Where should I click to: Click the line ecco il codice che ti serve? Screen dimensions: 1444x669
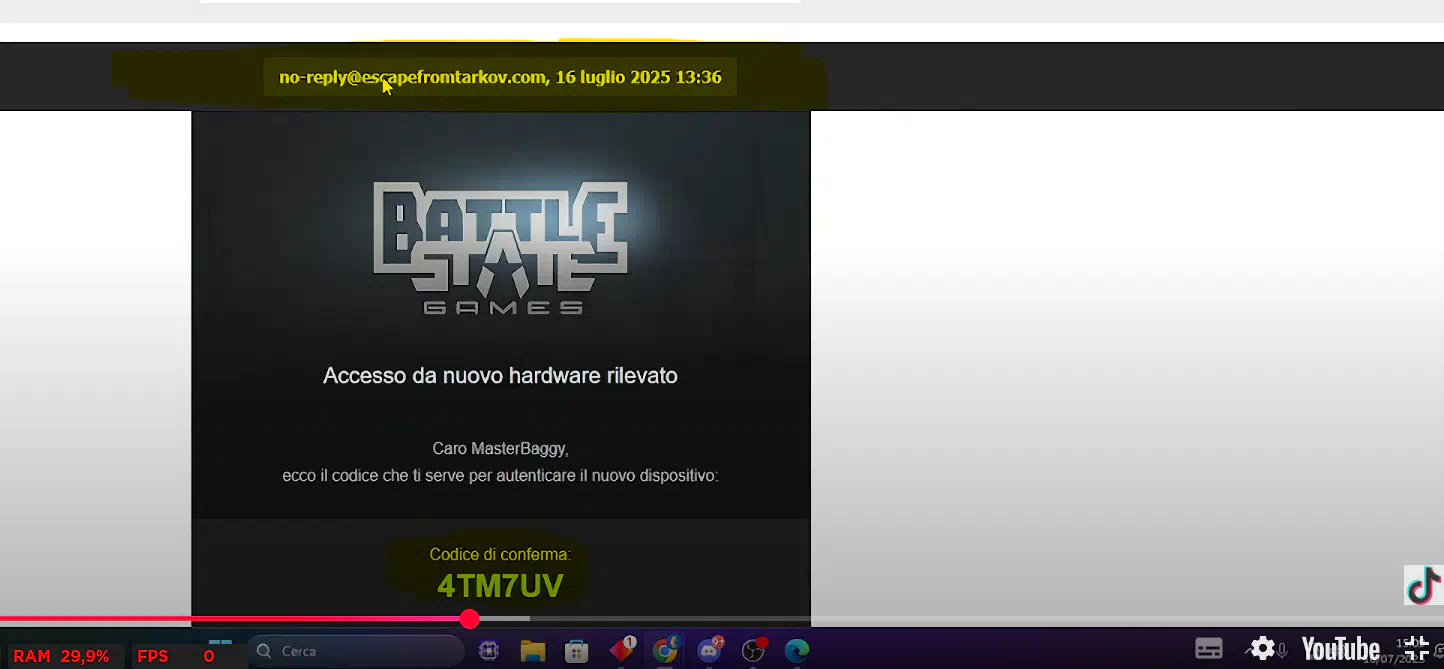coord(500,476)
